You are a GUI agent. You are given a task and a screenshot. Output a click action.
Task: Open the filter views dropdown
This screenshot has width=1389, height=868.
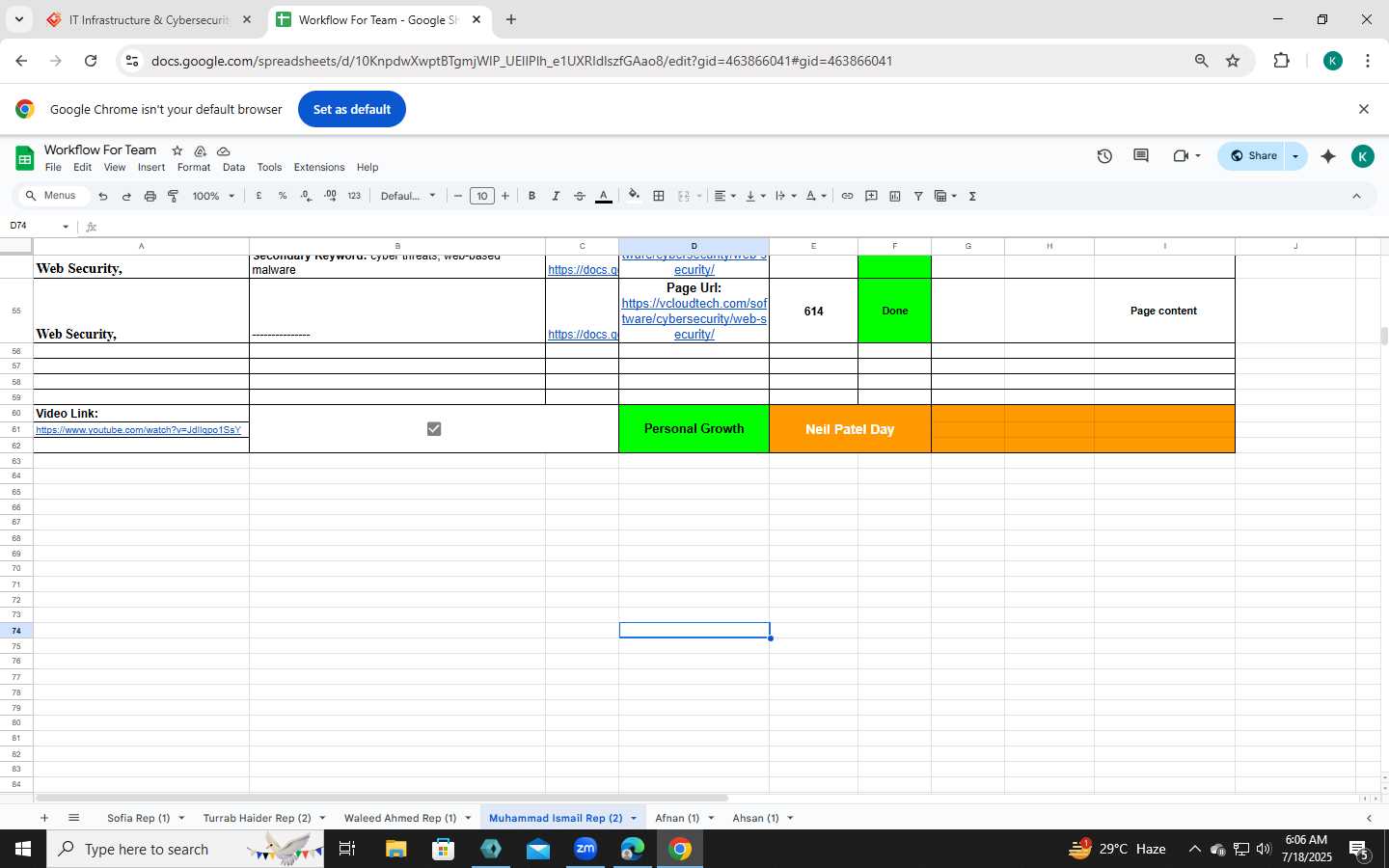pos(945,196)
